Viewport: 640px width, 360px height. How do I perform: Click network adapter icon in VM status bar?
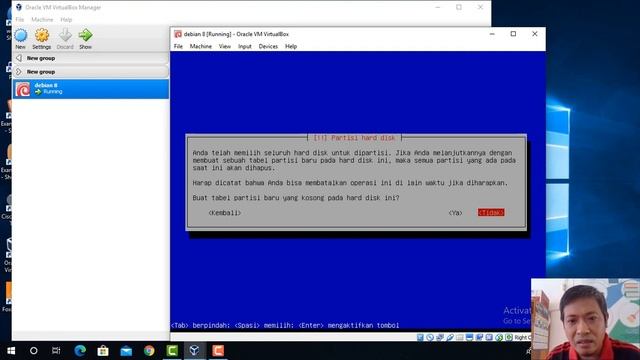click(x=440, y=338)
